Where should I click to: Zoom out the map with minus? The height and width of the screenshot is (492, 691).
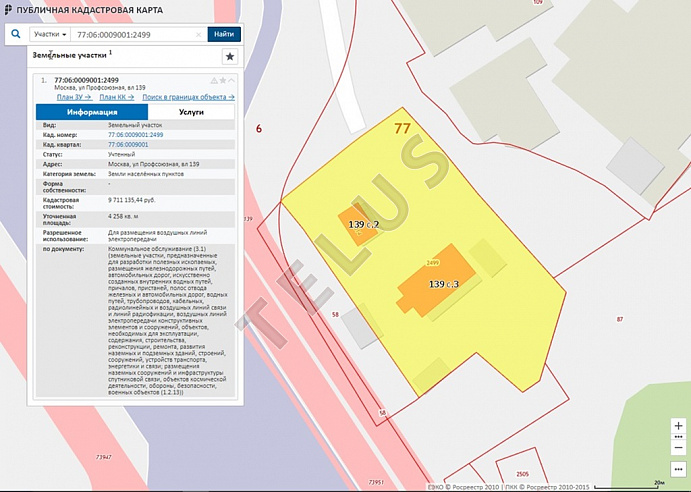coord(679,447)
